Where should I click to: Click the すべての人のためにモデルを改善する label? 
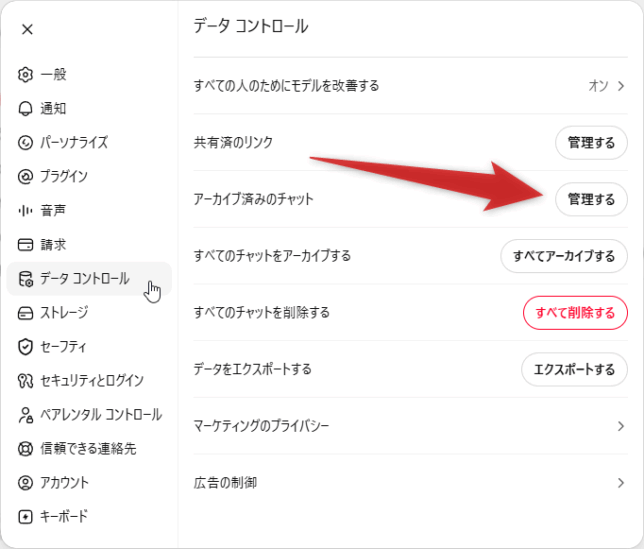point(286,86)
